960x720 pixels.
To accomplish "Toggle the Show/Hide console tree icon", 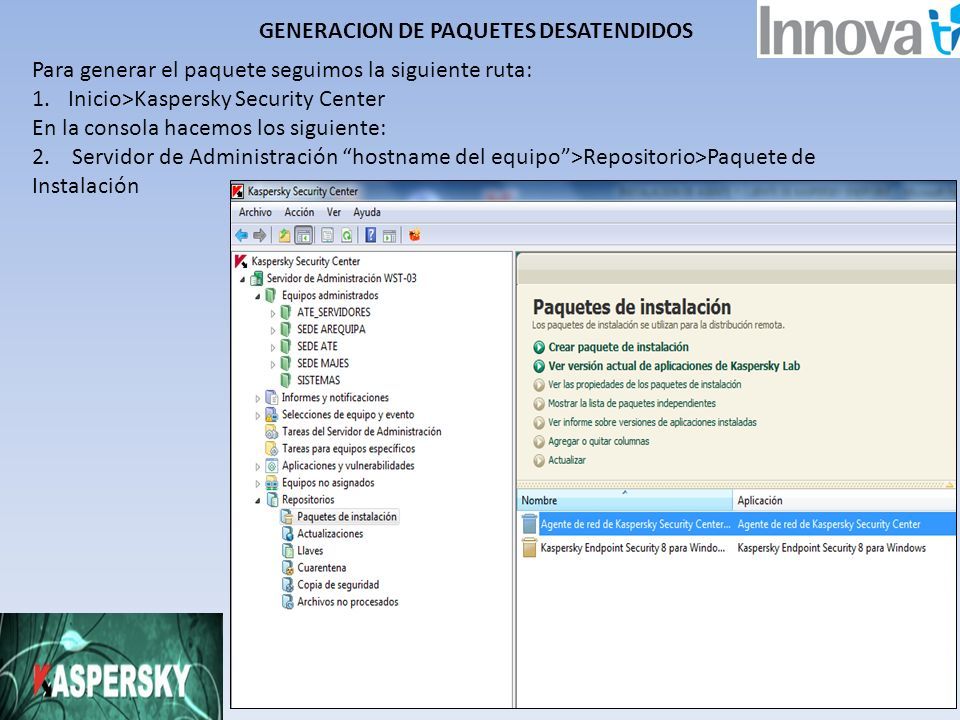I will pyautogui.click(x=304, y=235).
